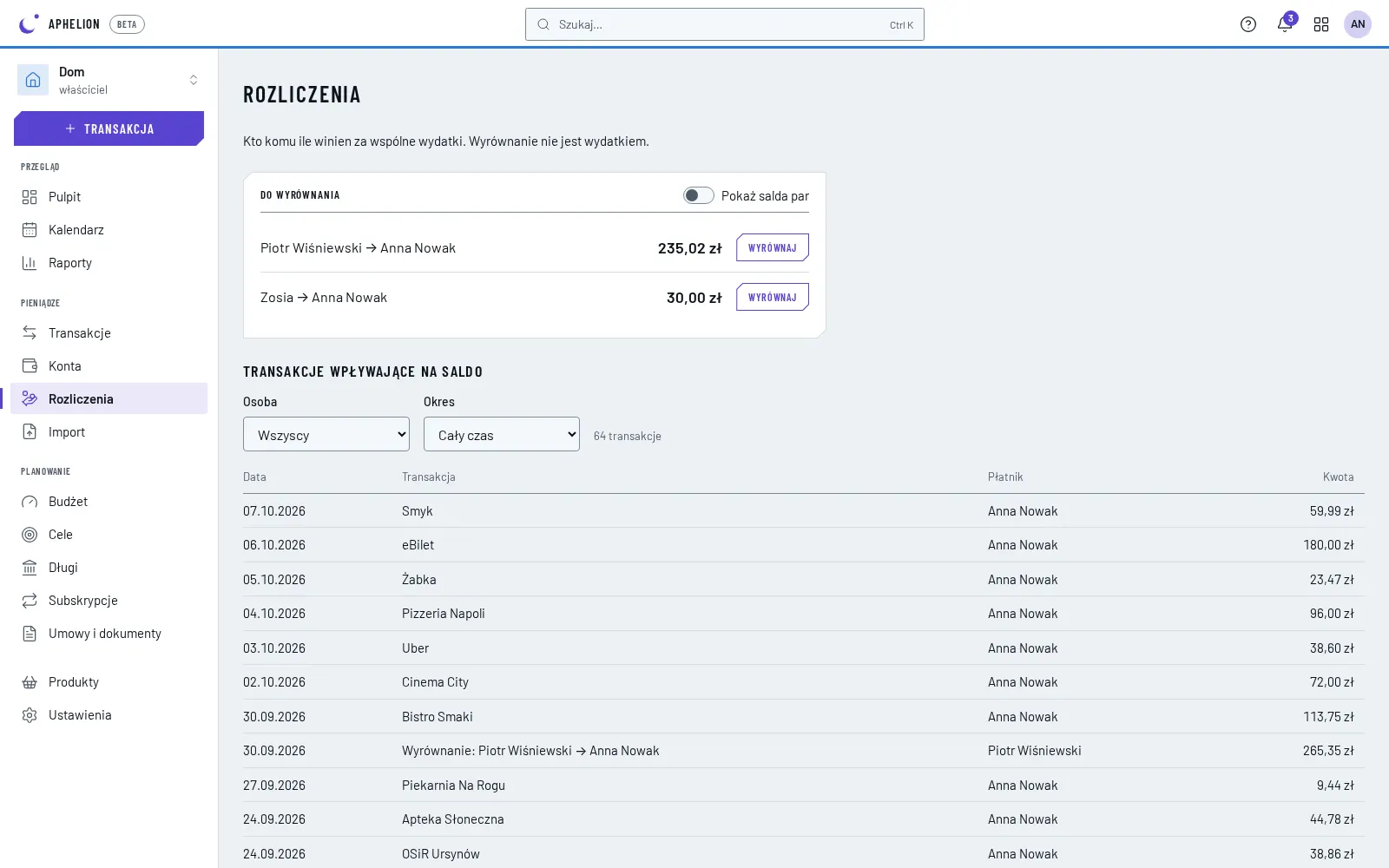Image resolution: width=1389 pixels, height=868 pixels.
Task: Click the Ustawienia gear icon
Action: 30,715
